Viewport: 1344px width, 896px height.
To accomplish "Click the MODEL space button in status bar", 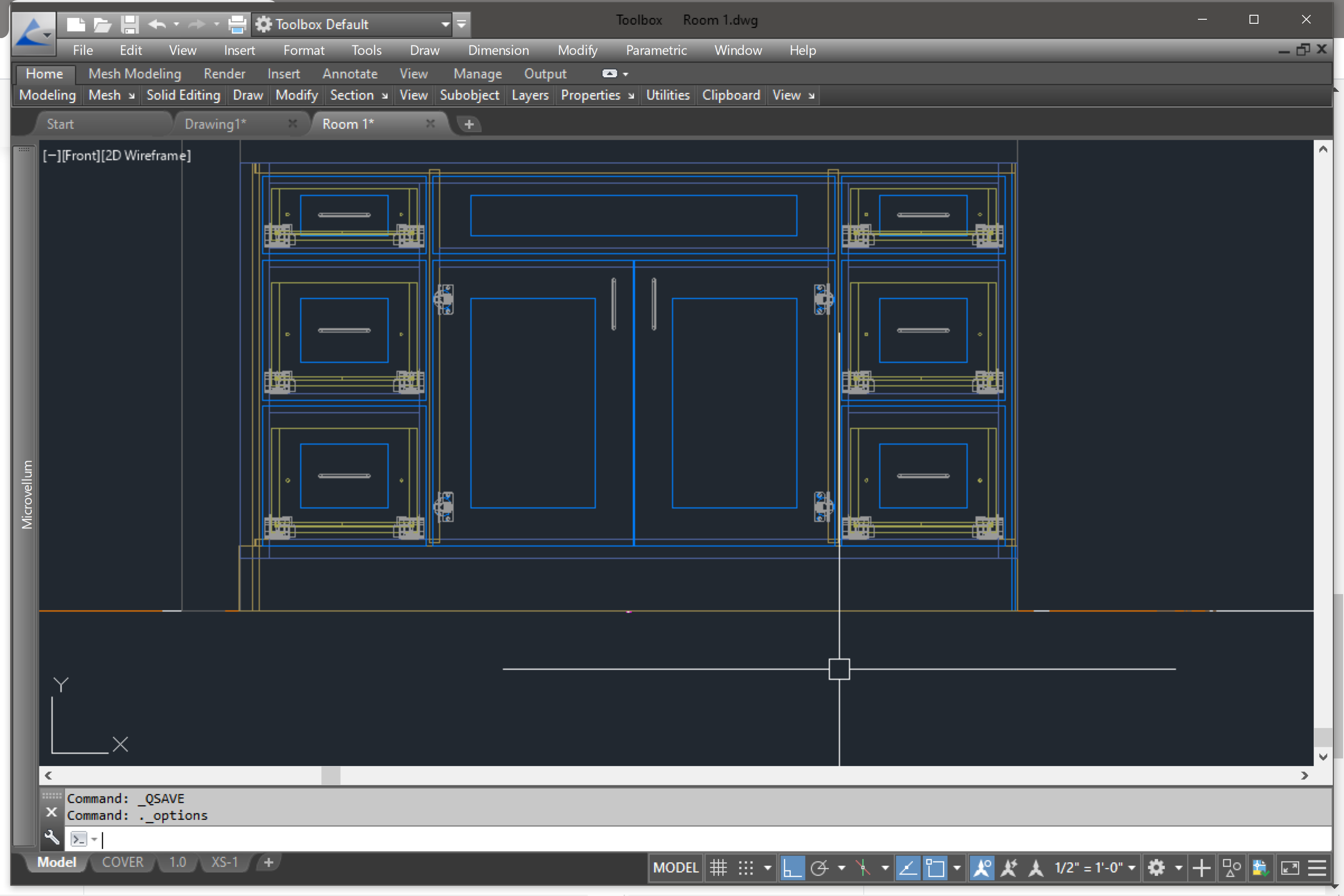I will tap(676, 868).
